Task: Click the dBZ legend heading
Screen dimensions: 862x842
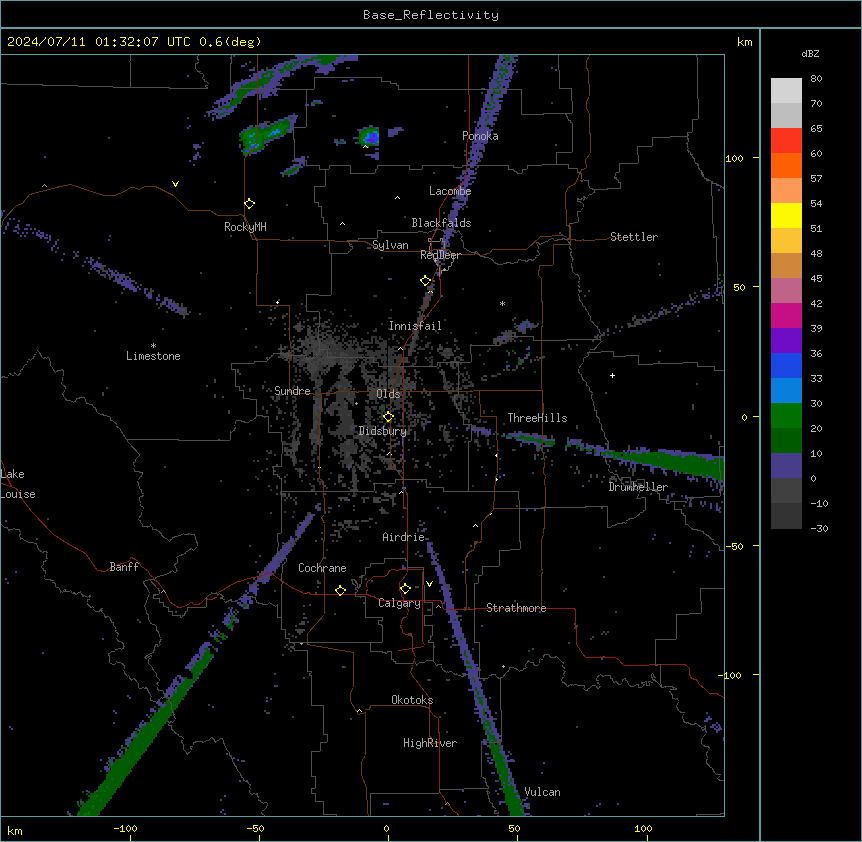Action: coord(810,54)
